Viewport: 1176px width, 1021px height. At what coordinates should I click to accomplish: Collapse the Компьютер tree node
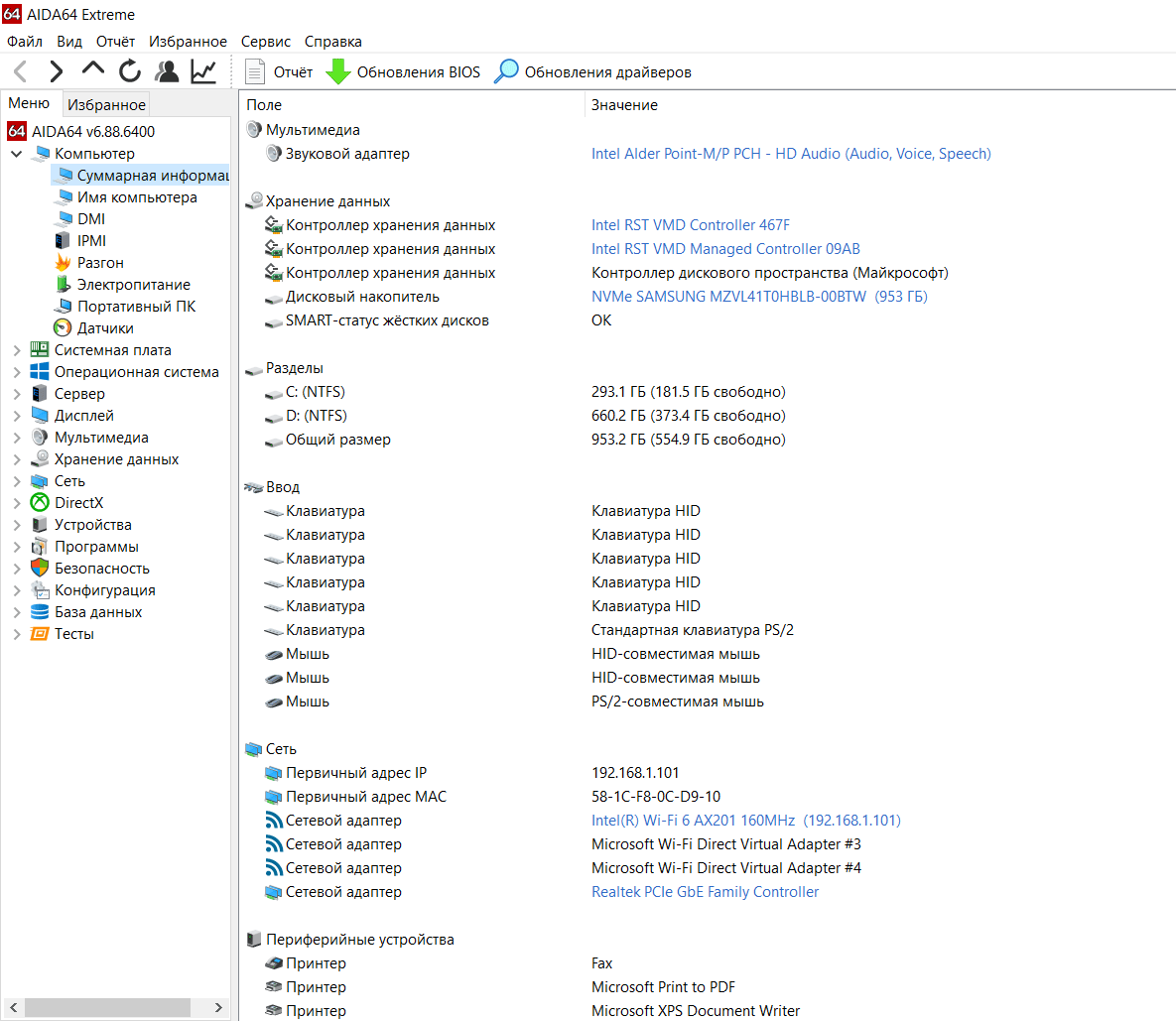point(17,154)
